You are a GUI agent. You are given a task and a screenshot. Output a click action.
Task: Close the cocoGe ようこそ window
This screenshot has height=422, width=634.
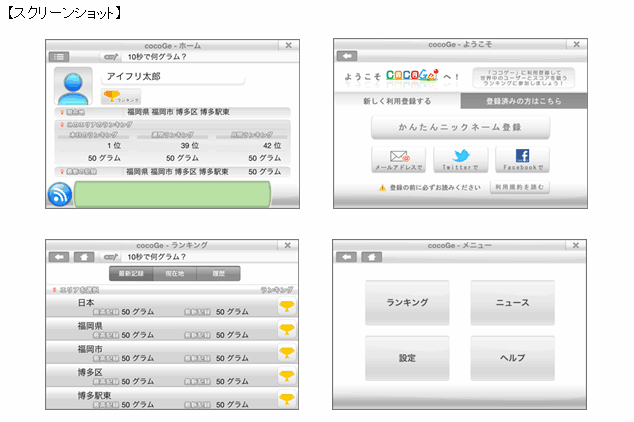(x=577, y=44)
